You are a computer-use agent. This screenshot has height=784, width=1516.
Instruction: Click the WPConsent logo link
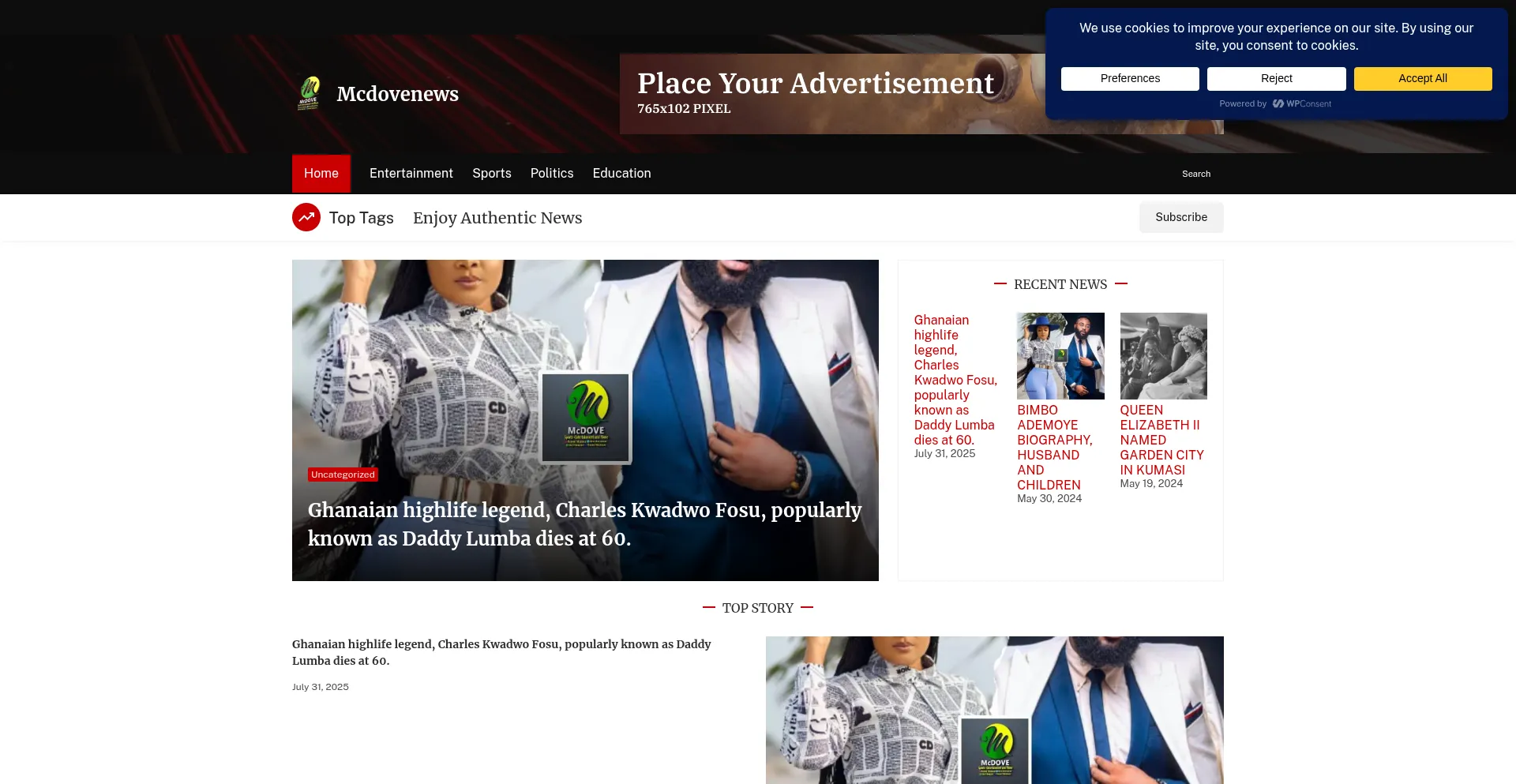1301,103
